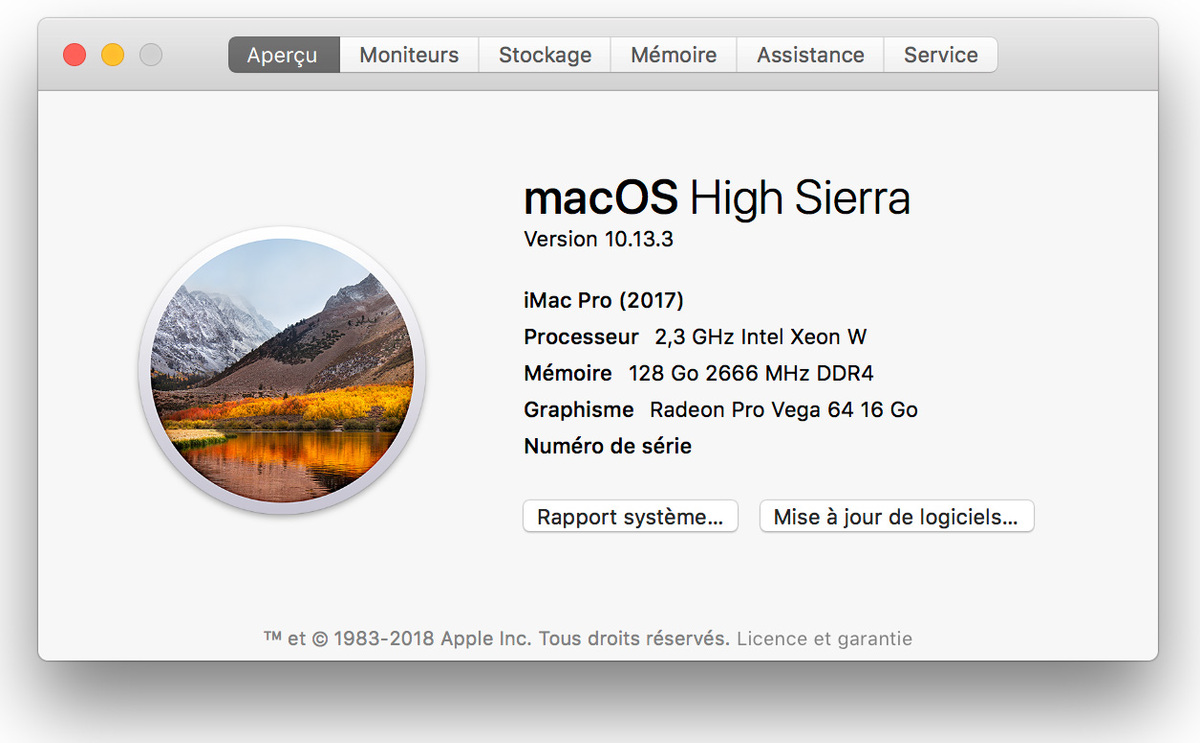Click the Apple Inc. copyright notice
The image size is (1200, 743).
point(497,638)
